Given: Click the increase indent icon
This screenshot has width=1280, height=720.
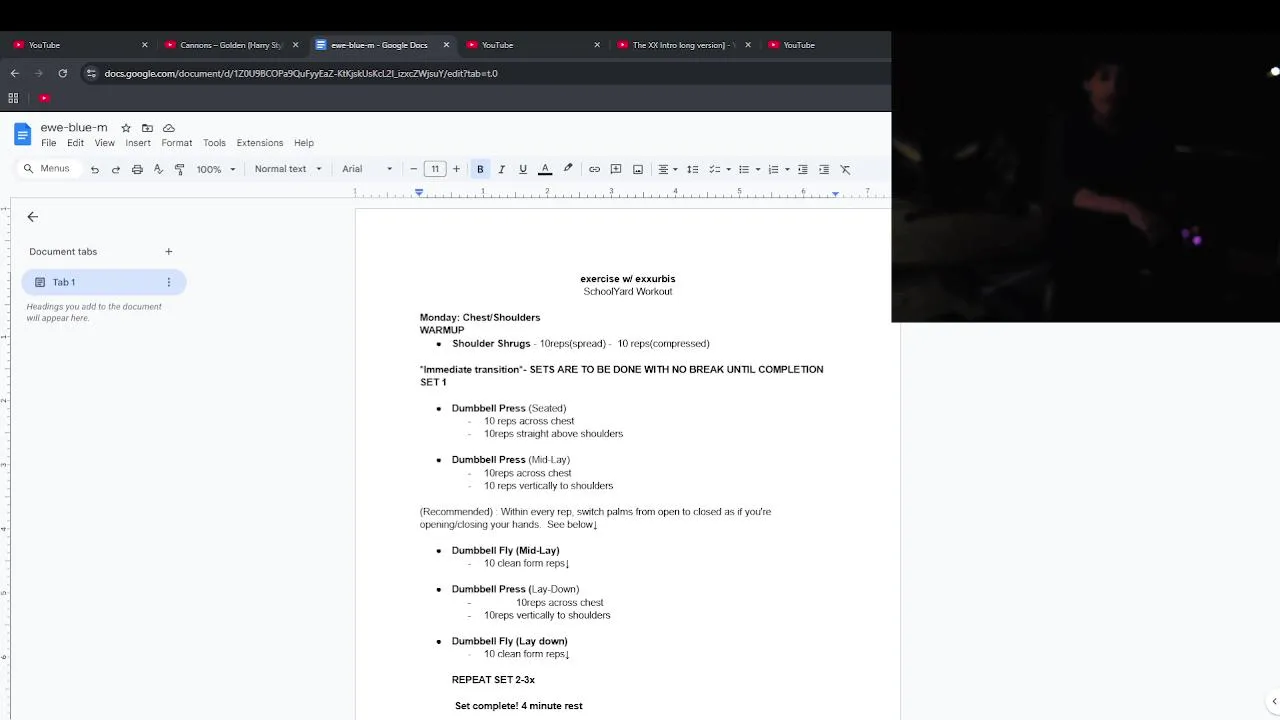Looking at the screenshot, I should pos(824,169).
